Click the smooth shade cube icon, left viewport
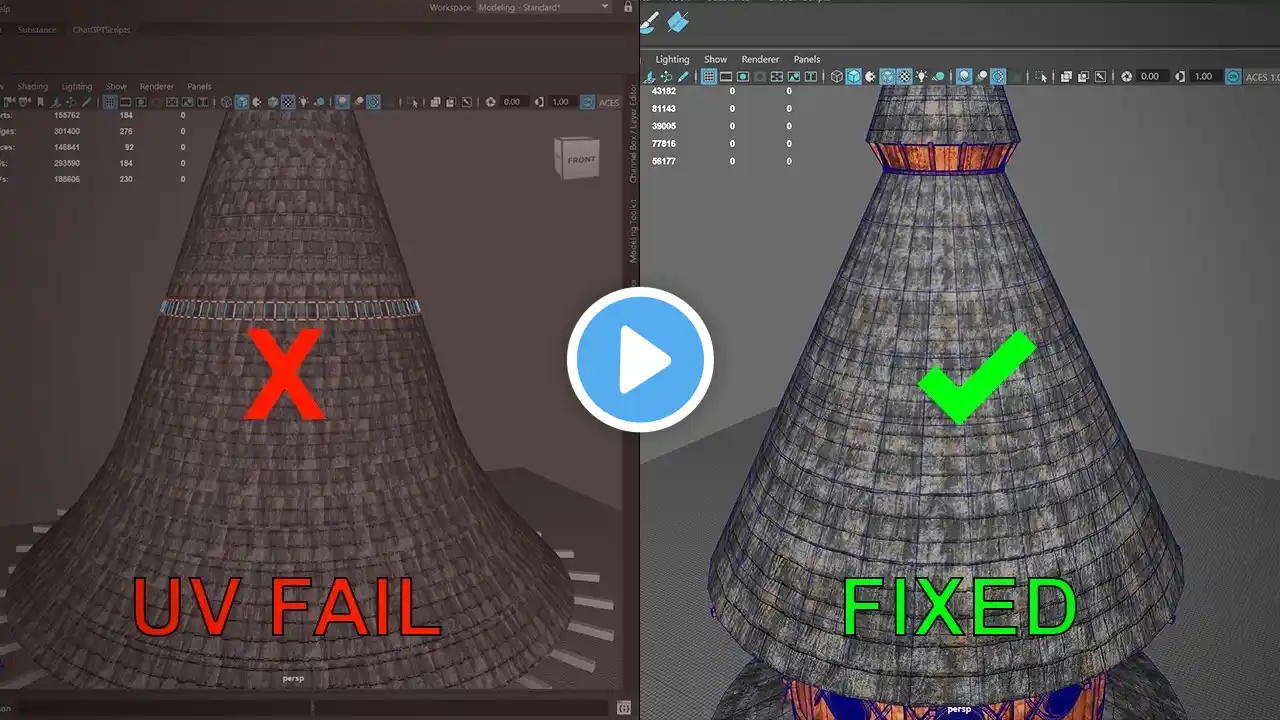The height and width of the screenshot is (720, 1280). point(241,102)
